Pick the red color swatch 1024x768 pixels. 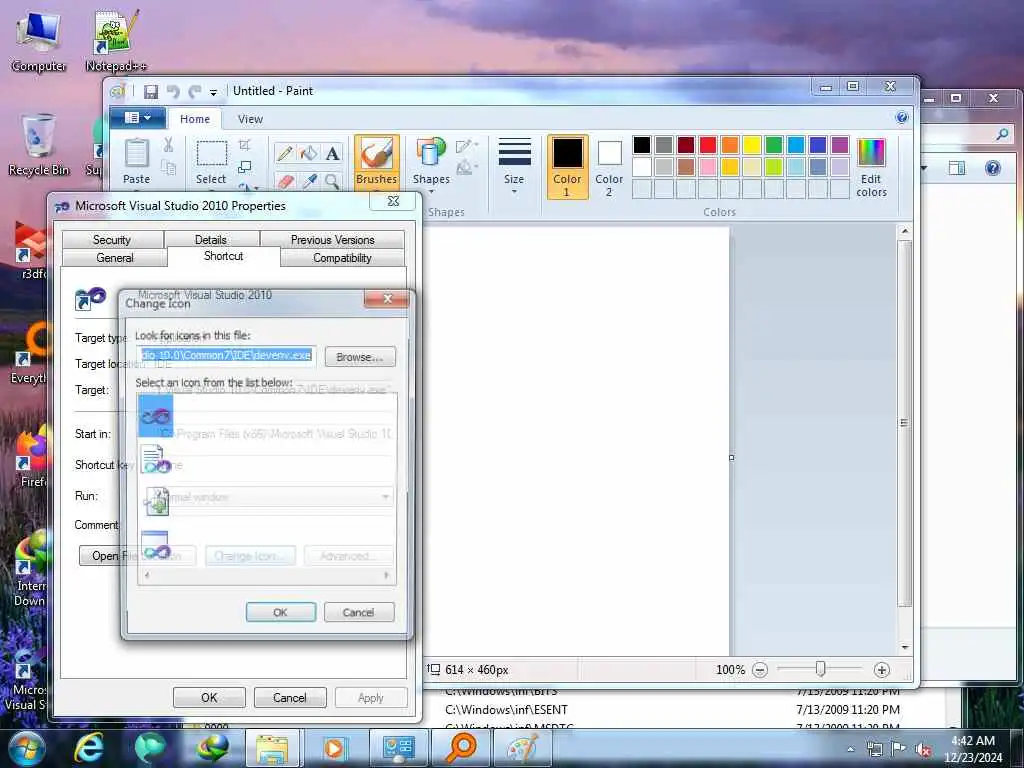[x=708, y=145]
